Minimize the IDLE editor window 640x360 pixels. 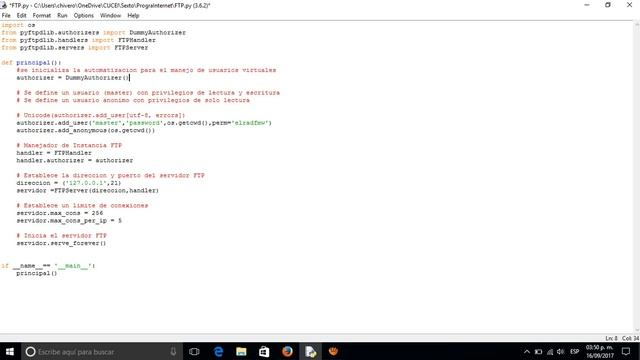click(587, 5)
